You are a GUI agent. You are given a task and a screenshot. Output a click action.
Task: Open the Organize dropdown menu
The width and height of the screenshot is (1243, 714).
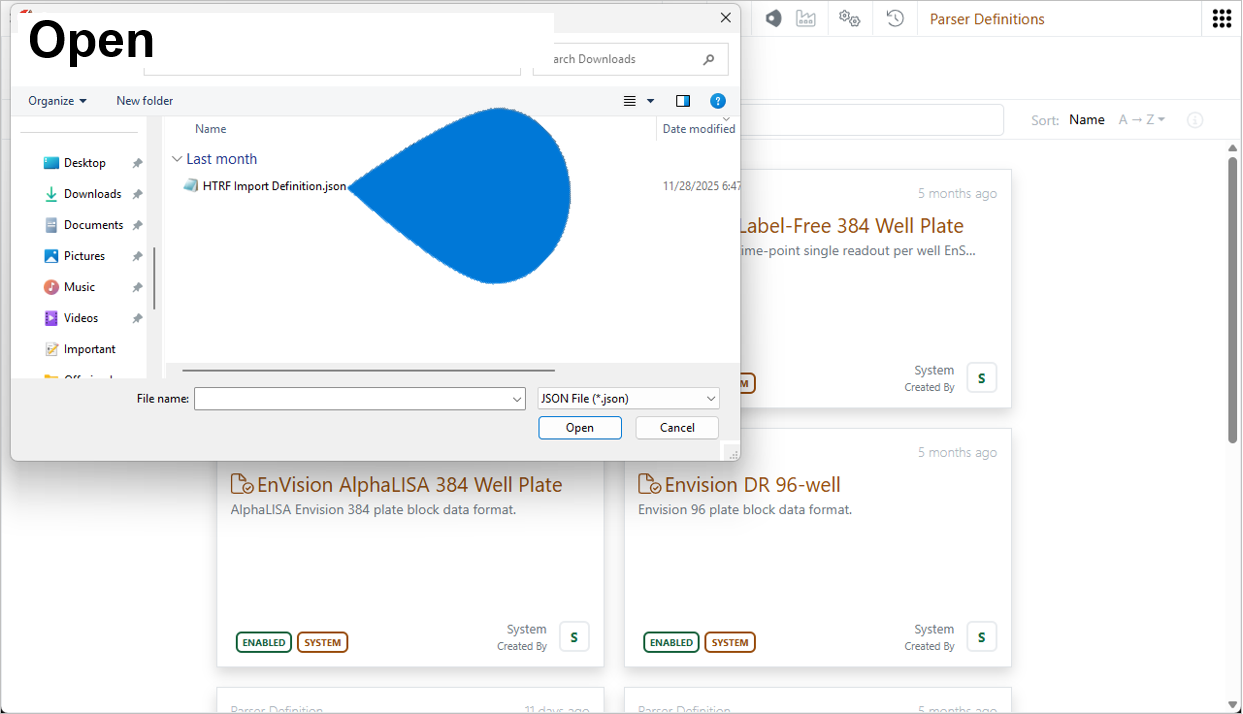point(57,101)
